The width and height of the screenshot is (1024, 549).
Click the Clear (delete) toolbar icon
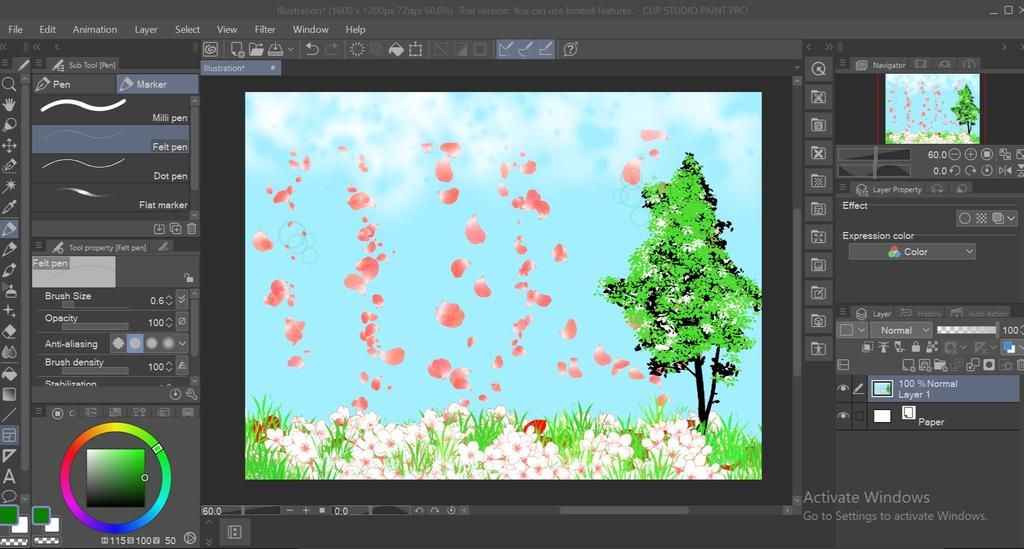click(x=357, y=49)
